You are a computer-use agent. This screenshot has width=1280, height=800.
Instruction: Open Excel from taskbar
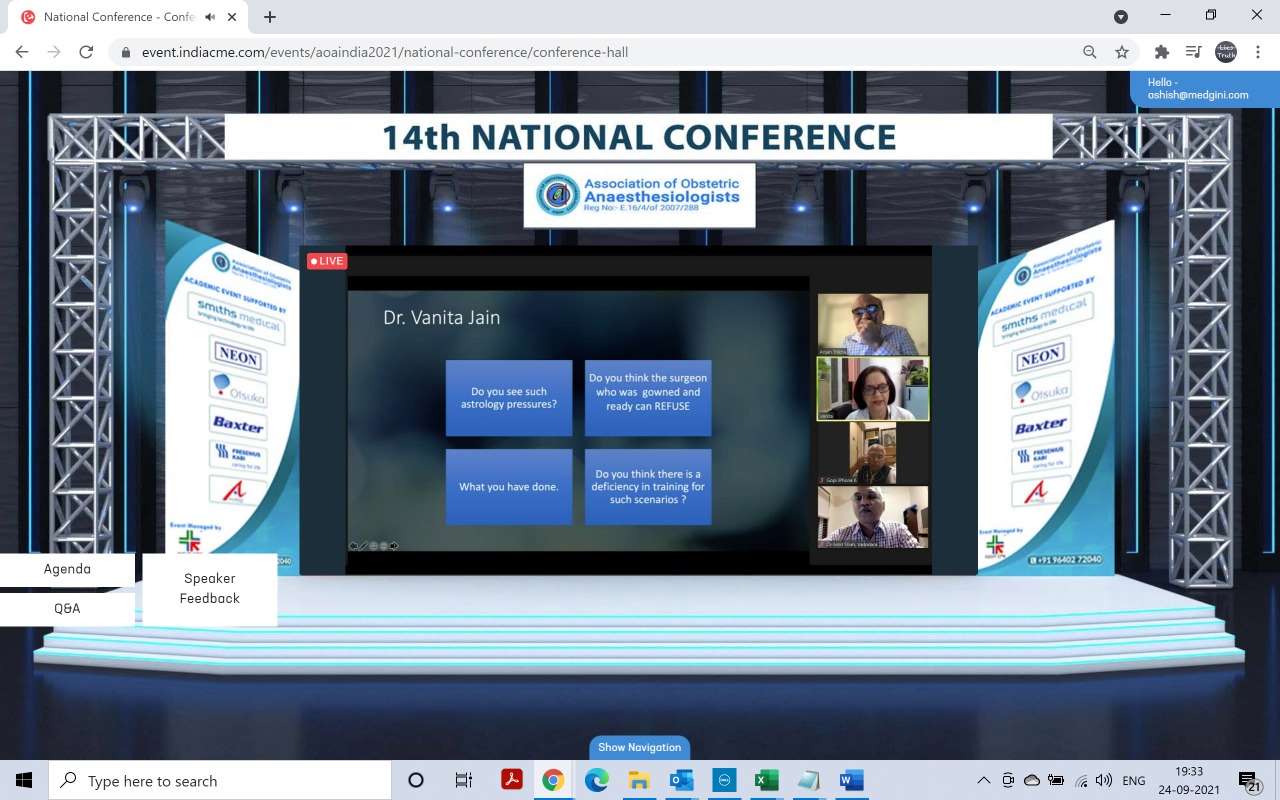point(767,780)
